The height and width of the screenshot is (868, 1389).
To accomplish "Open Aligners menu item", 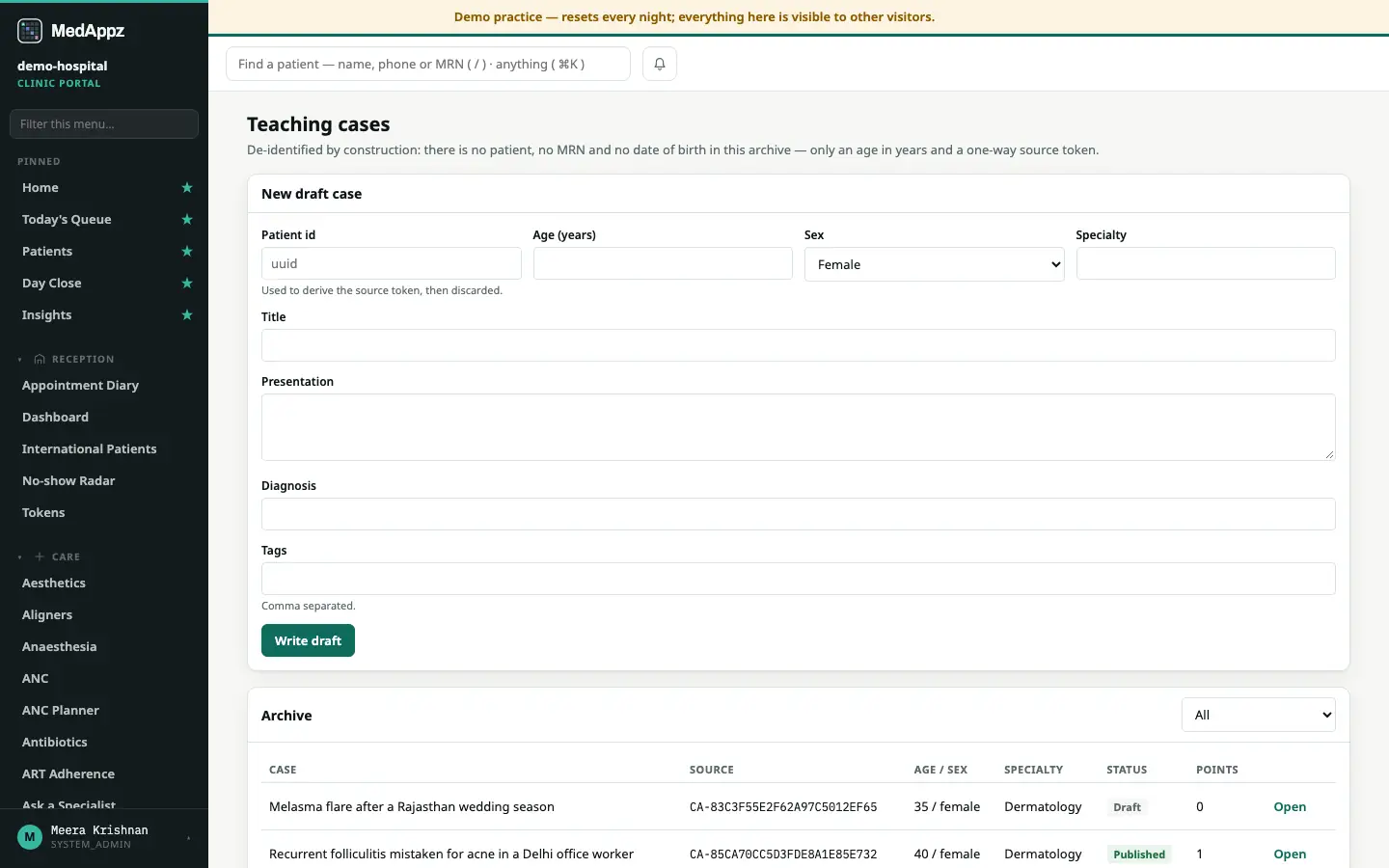I will pos(47,615).
